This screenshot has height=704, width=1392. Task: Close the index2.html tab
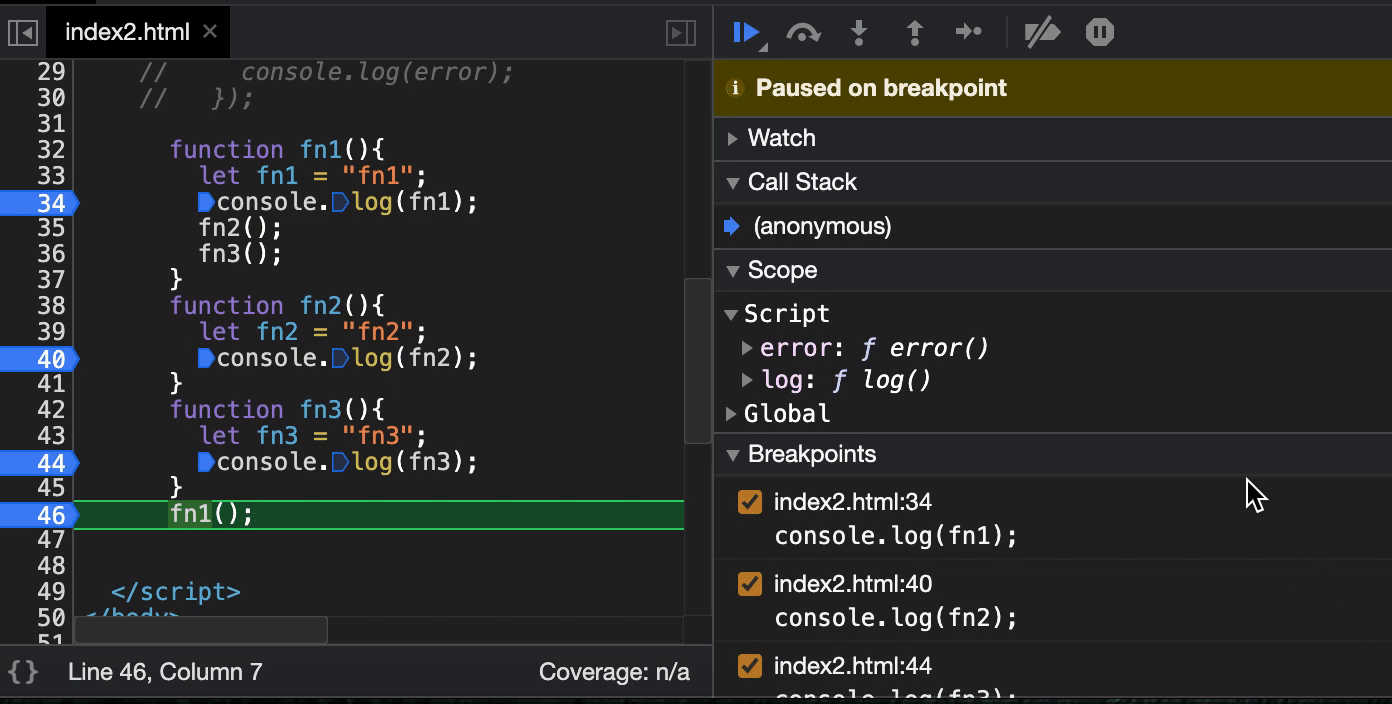click(209, 31)
